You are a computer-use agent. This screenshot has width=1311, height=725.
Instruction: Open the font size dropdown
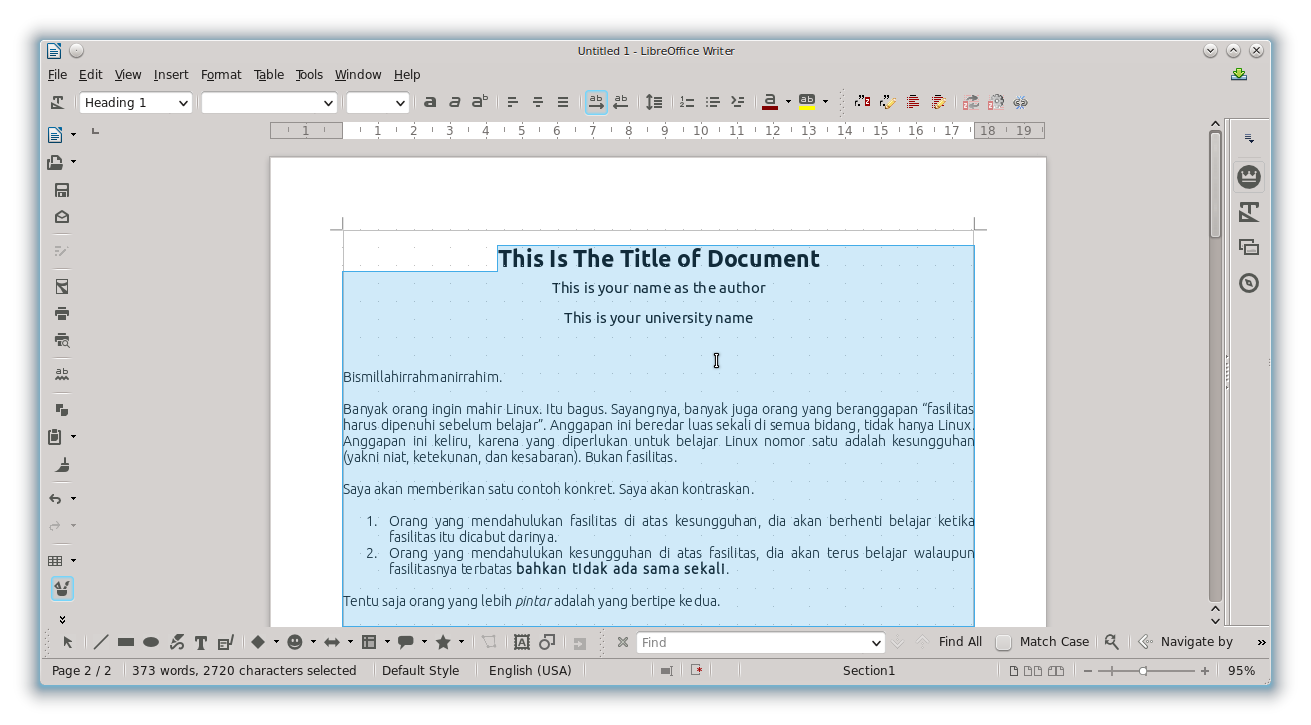[x=377, y=102]
